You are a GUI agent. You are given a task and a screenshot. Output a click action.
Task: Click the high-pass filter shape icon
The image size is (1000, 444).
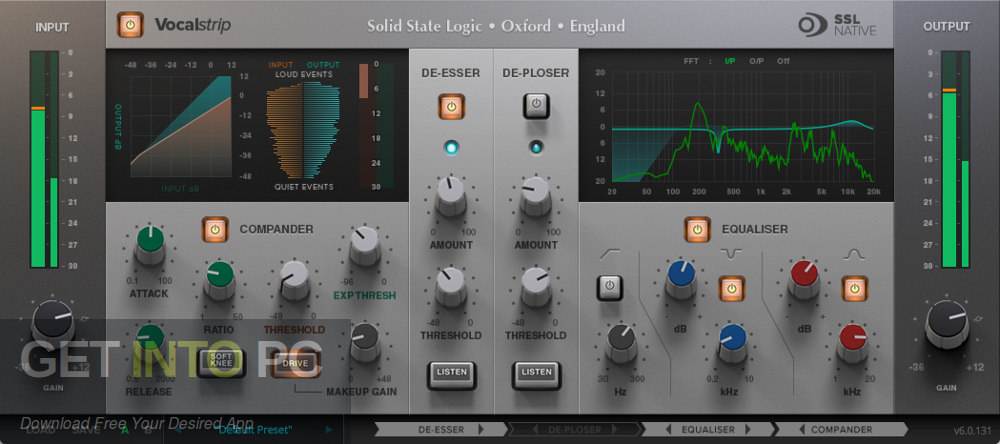[609, 254]
